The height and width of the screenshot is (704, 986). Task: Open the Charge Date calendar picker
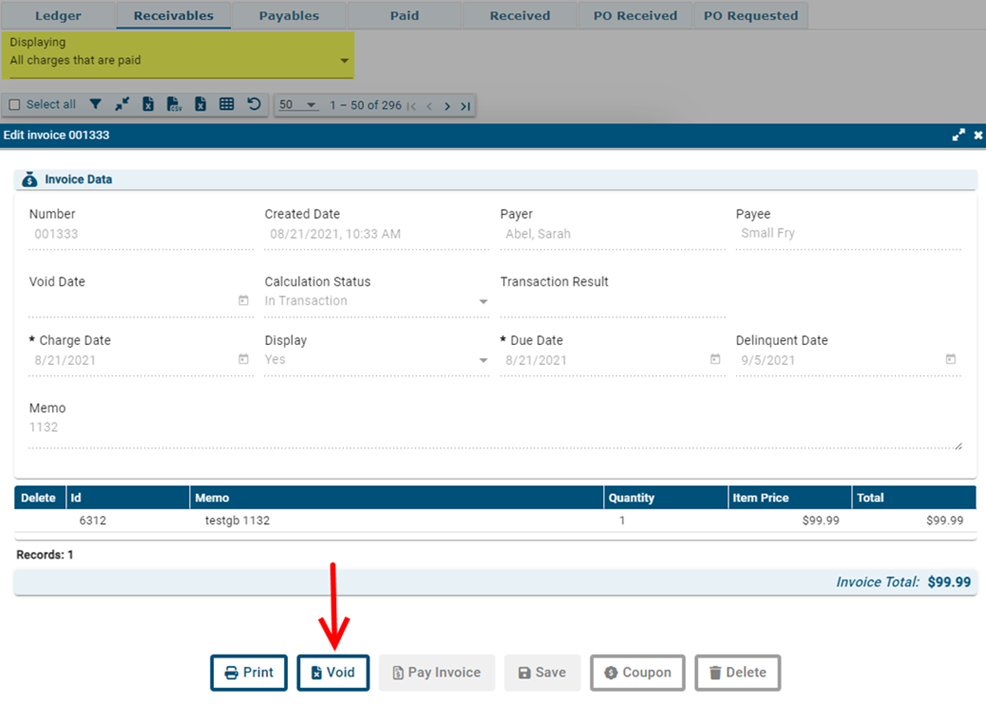coord(243,360)
